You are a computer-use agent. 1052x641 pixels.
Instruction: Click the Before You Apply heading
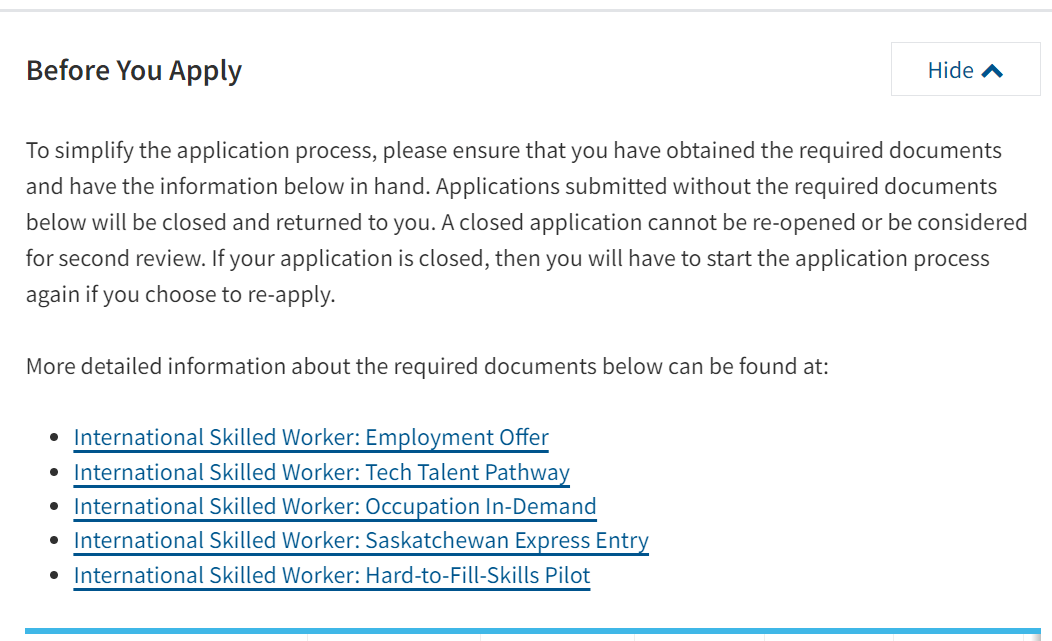pos(134,71)
